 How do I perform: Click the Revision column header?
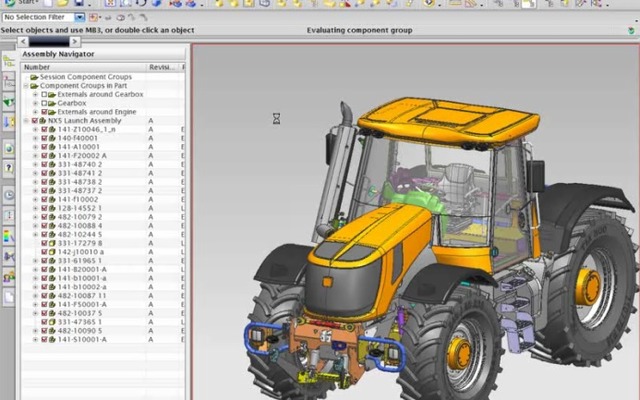tap(163, 67)
